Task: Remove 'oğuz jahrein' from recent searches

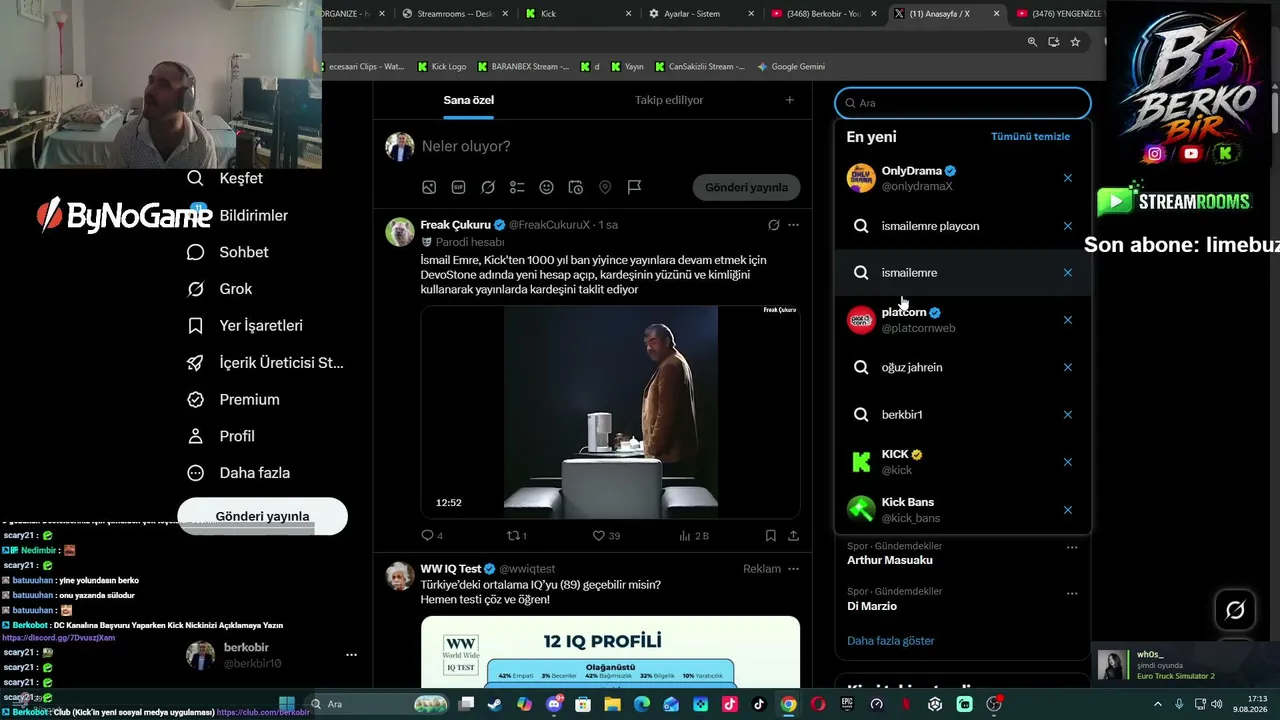Action: click(x=1068, y=367)
